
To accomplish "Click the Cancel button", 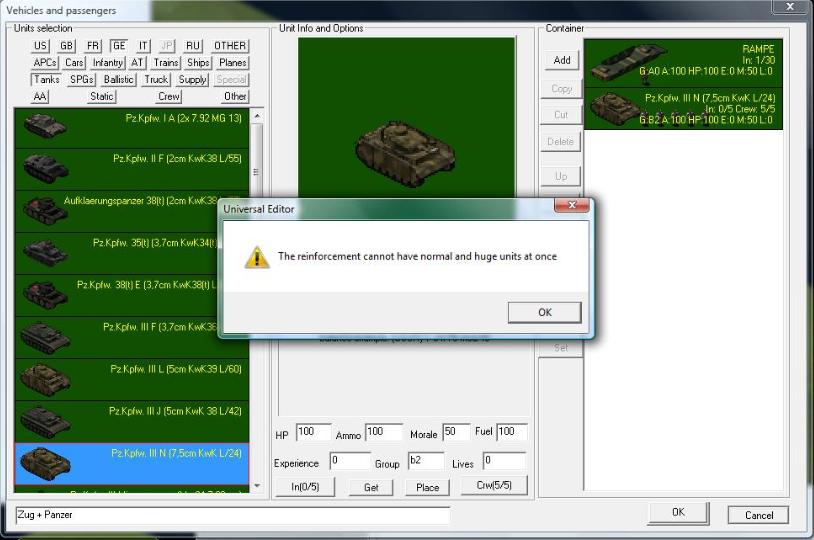I will [x=758, y=515].
